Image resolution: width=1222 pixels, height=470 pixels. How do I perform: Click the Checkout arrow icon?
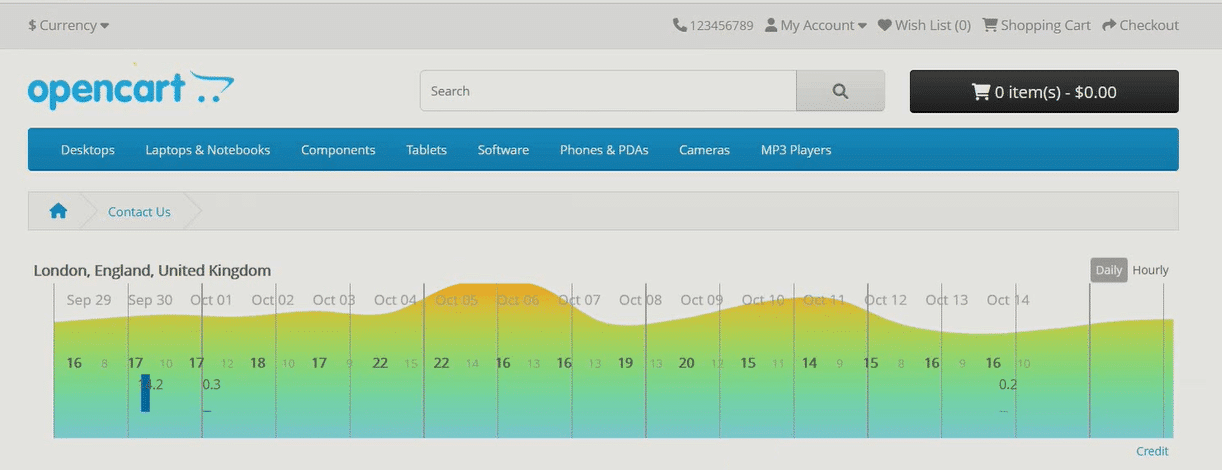coord(1109,25)
